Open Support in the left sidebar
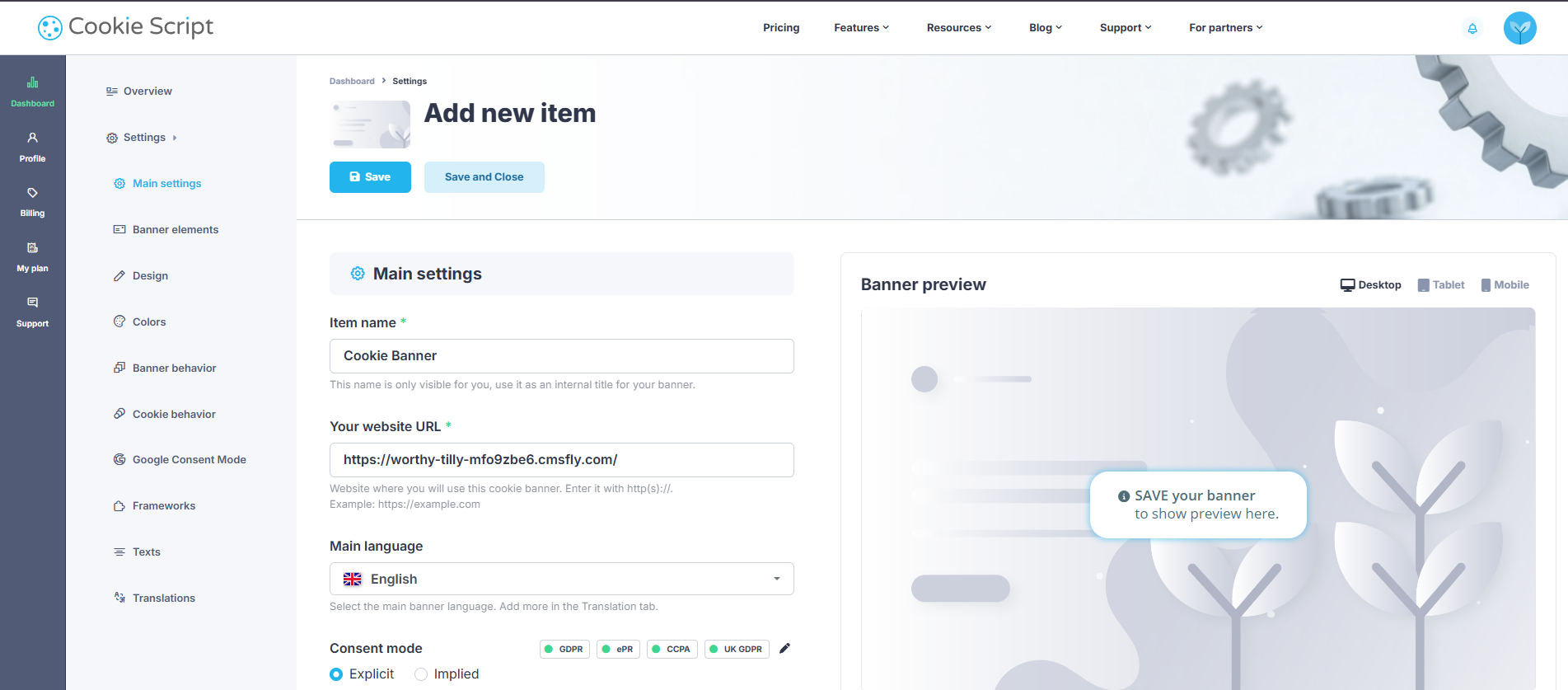 32,312
